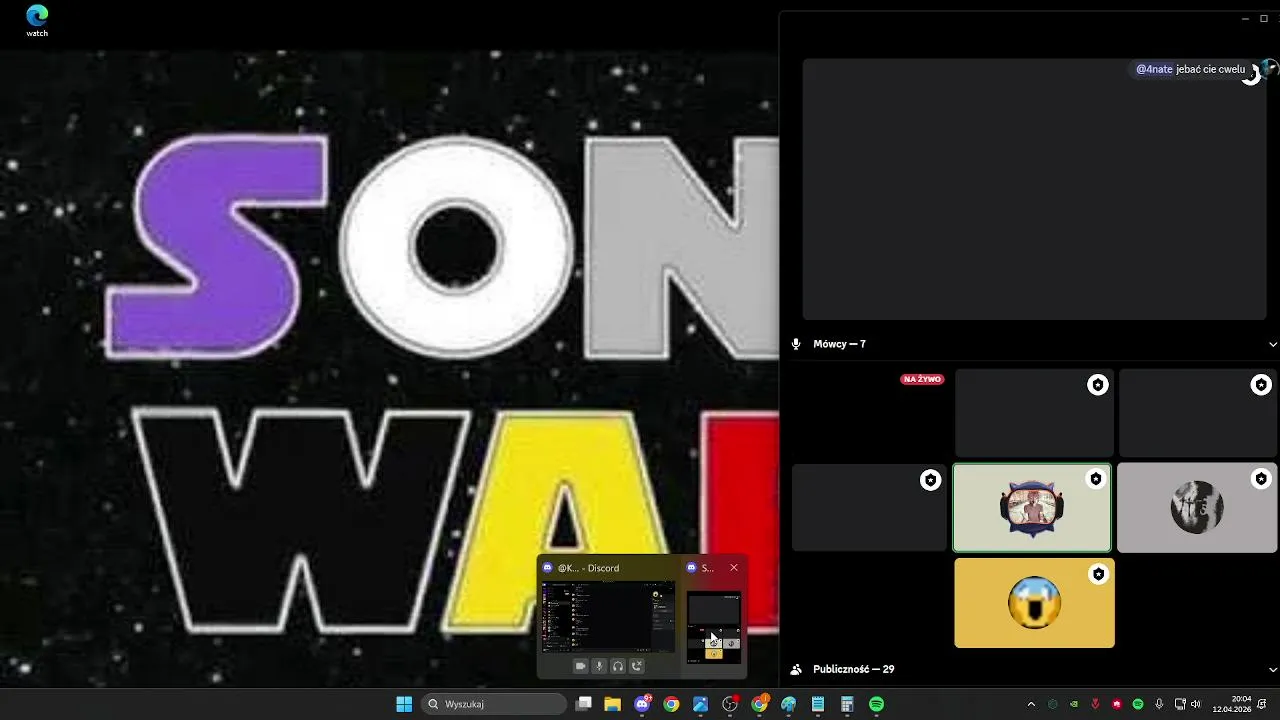Select the speaker tile with green outline
Screen dimensions: 1280x720
click(1032, 508)
